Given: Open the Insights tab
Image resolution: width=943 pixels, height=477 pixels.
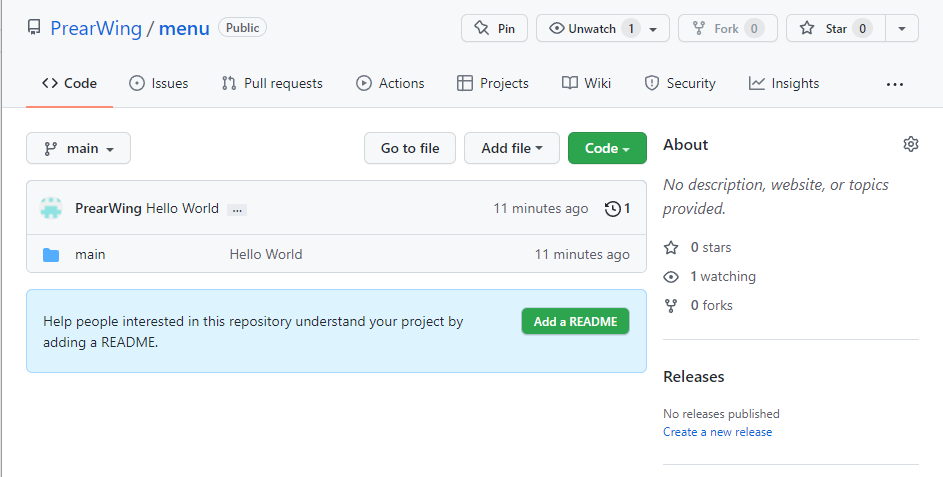Looking at the screenshot, I should (x=784, y=83).
